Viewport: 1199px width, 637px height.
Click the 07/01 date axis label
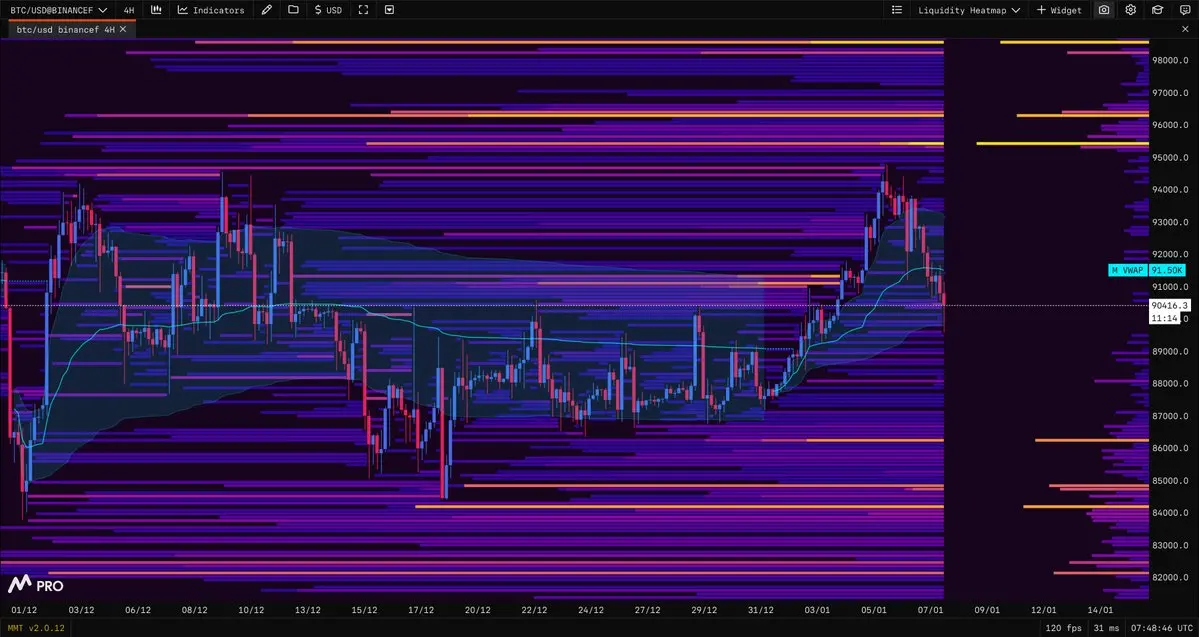(x=931, y=609)
